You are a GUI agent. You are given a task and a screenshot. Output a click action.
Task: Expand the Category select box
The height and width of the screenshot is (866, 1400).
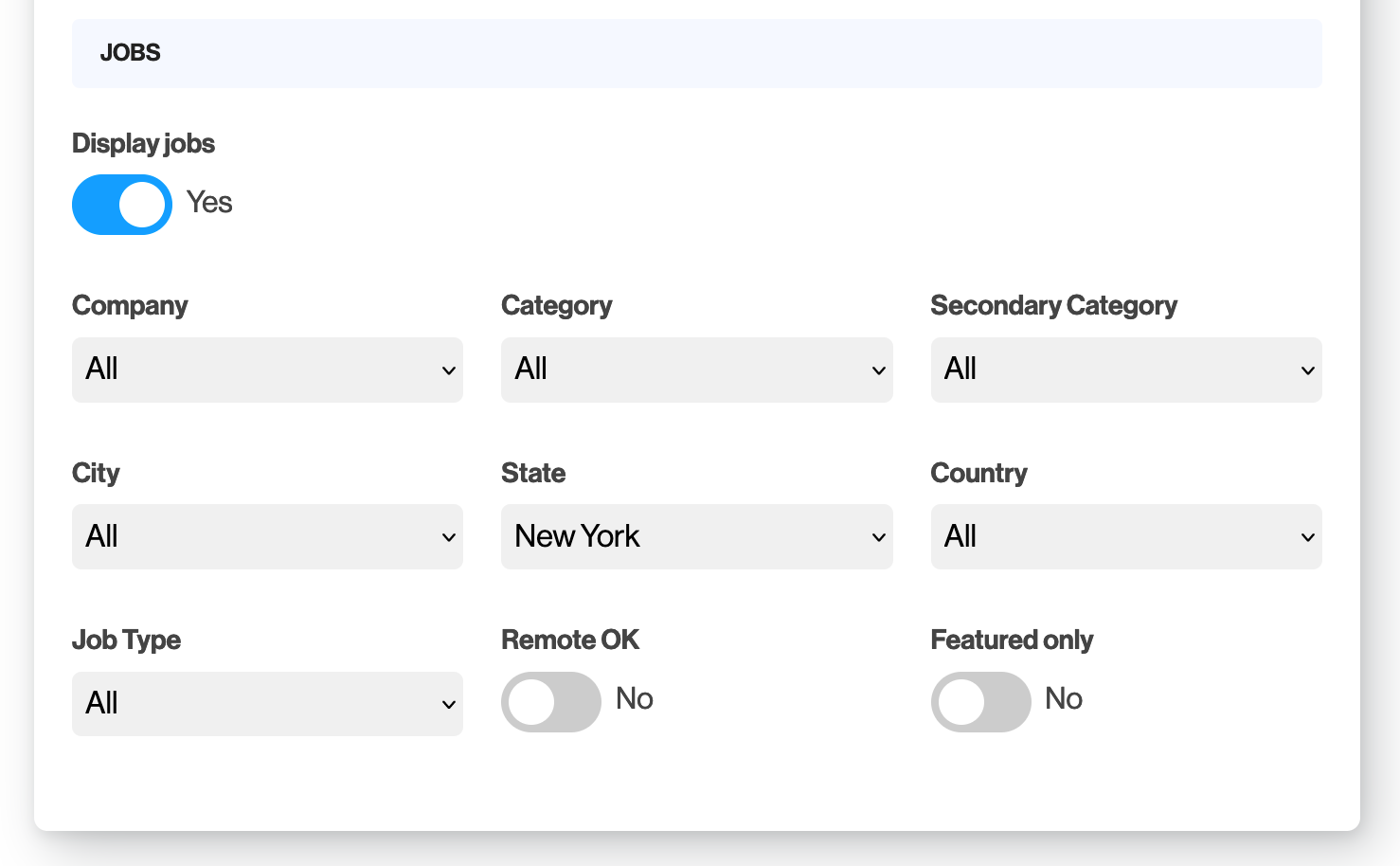tap(696, 370)
